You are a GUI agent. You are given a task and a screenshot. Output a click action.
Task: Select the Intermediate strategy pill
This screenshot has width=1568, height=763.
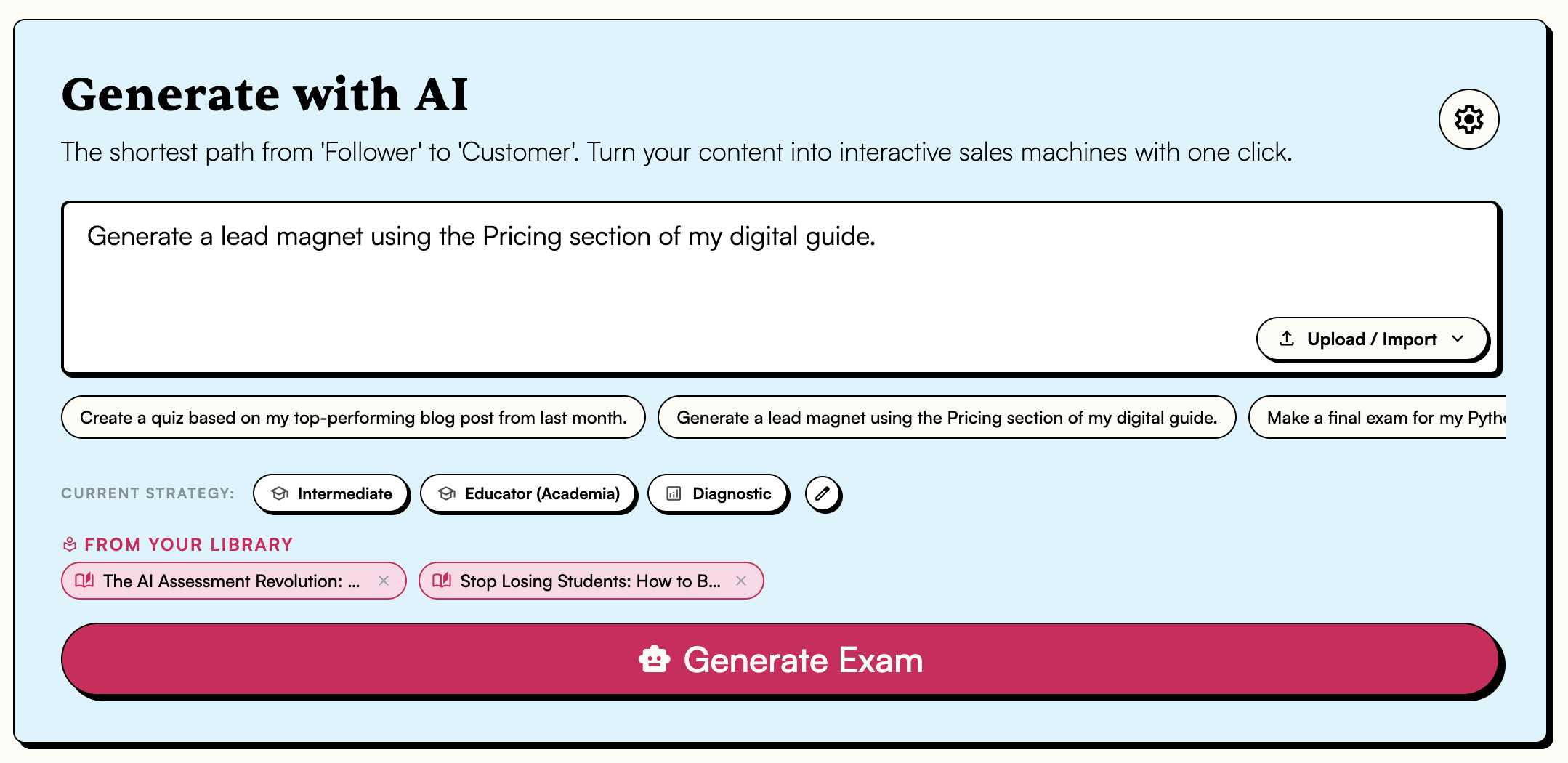pyautogui.click(x=331, y=493)
